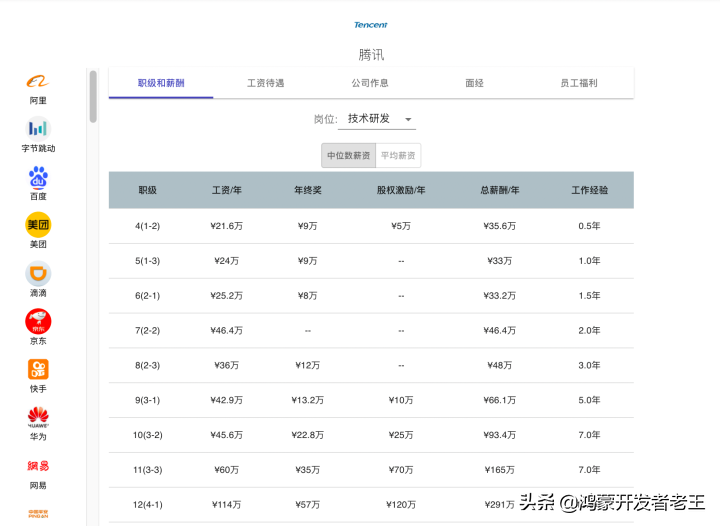Select the 5(1-3) level row cell

[147, 261]
